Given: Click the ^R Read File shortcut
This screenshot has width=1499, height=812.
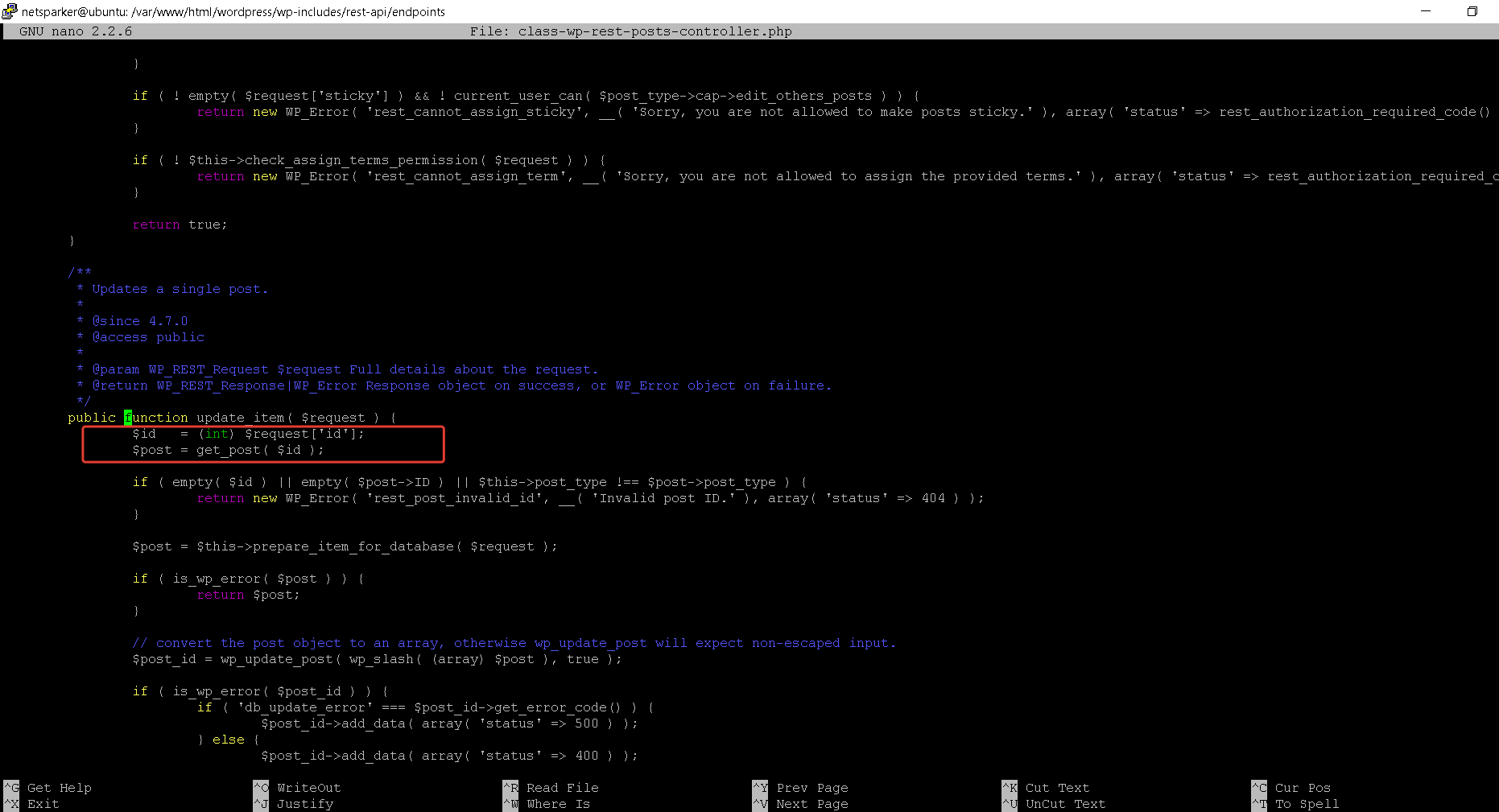Looking at the screenshot, I should 551,788.
